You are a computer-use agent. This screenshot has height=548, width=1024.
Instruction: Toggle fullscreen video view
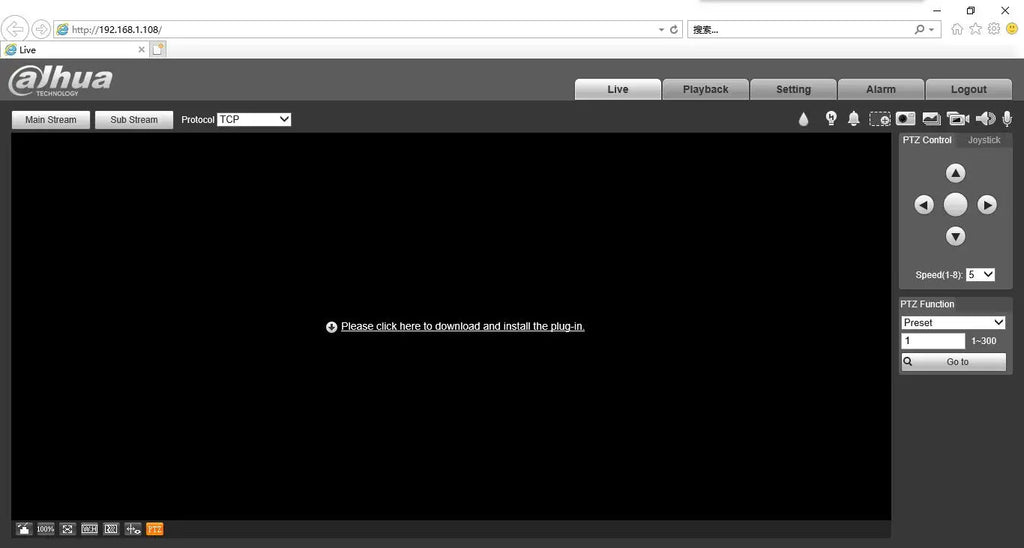[67, 529]
